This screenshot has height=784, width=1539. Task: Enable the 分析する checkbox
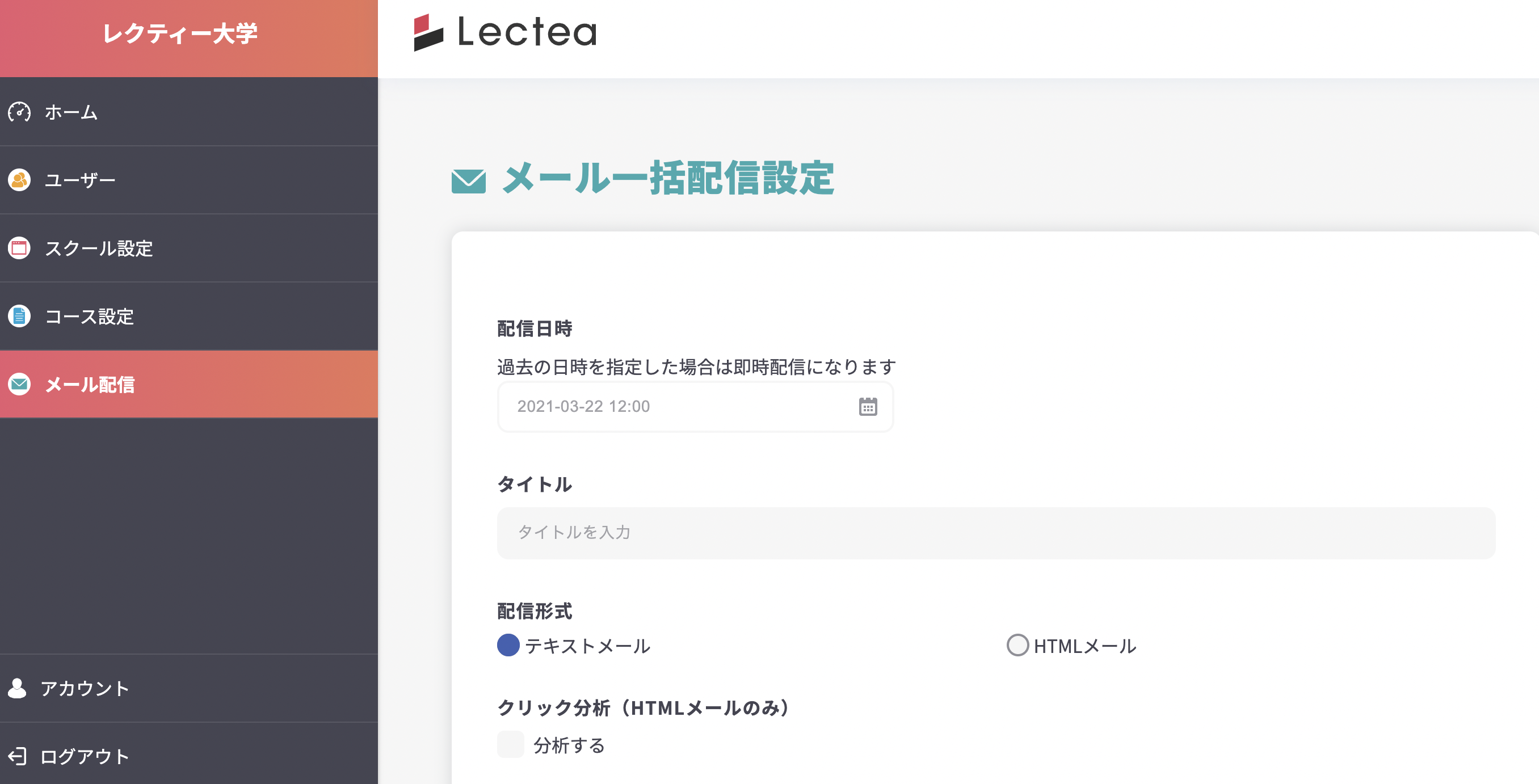point(510,744)
